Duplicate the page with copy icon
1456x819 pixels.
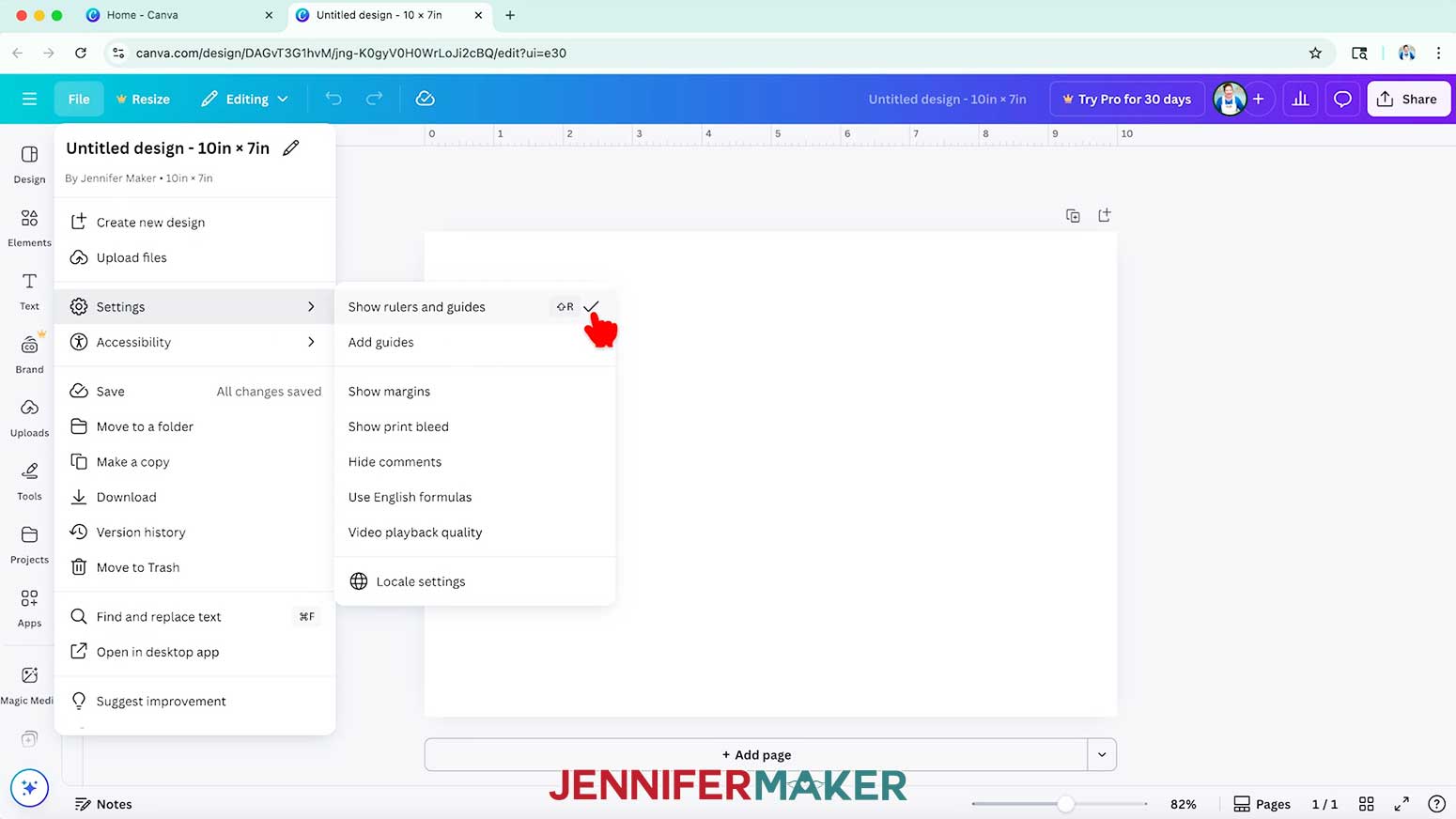point(1073,215)
